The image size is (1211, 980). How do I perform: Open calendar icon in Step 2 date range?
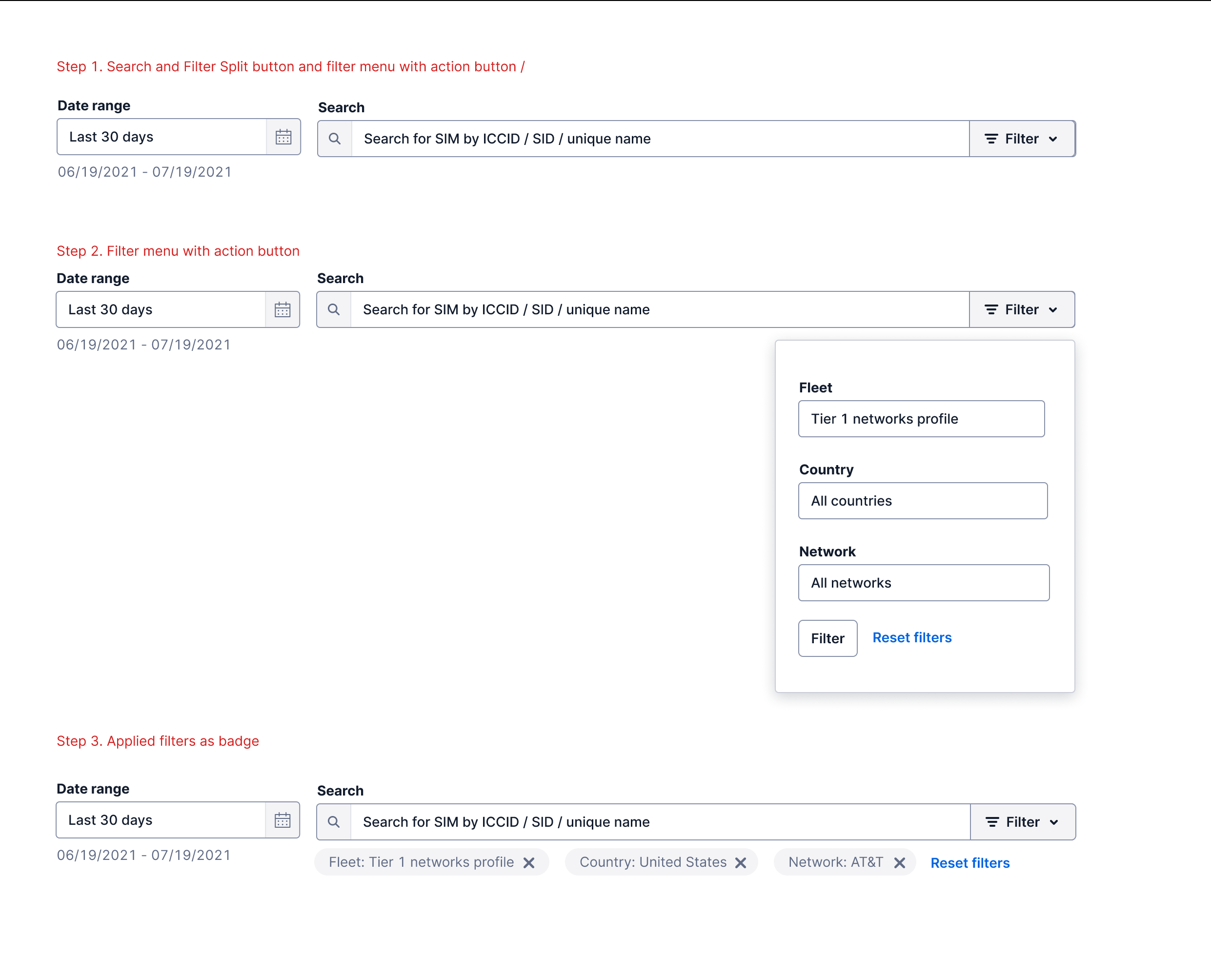282,310
